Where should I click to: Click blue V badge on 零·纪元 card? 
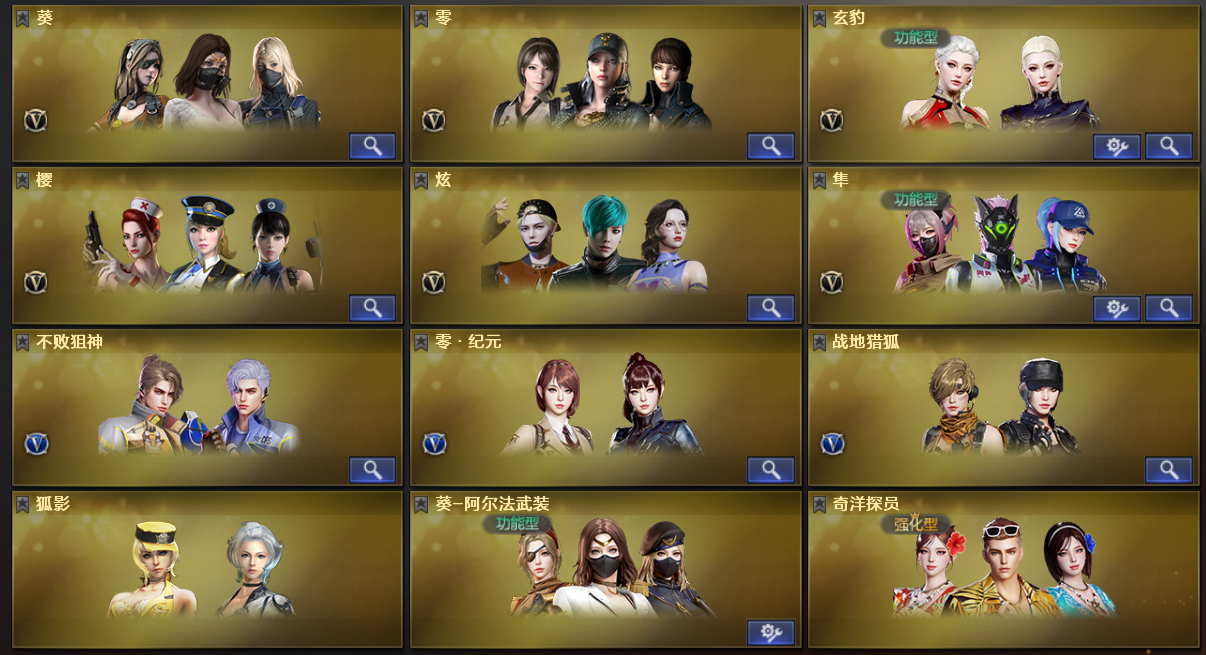tap(434, 443)
